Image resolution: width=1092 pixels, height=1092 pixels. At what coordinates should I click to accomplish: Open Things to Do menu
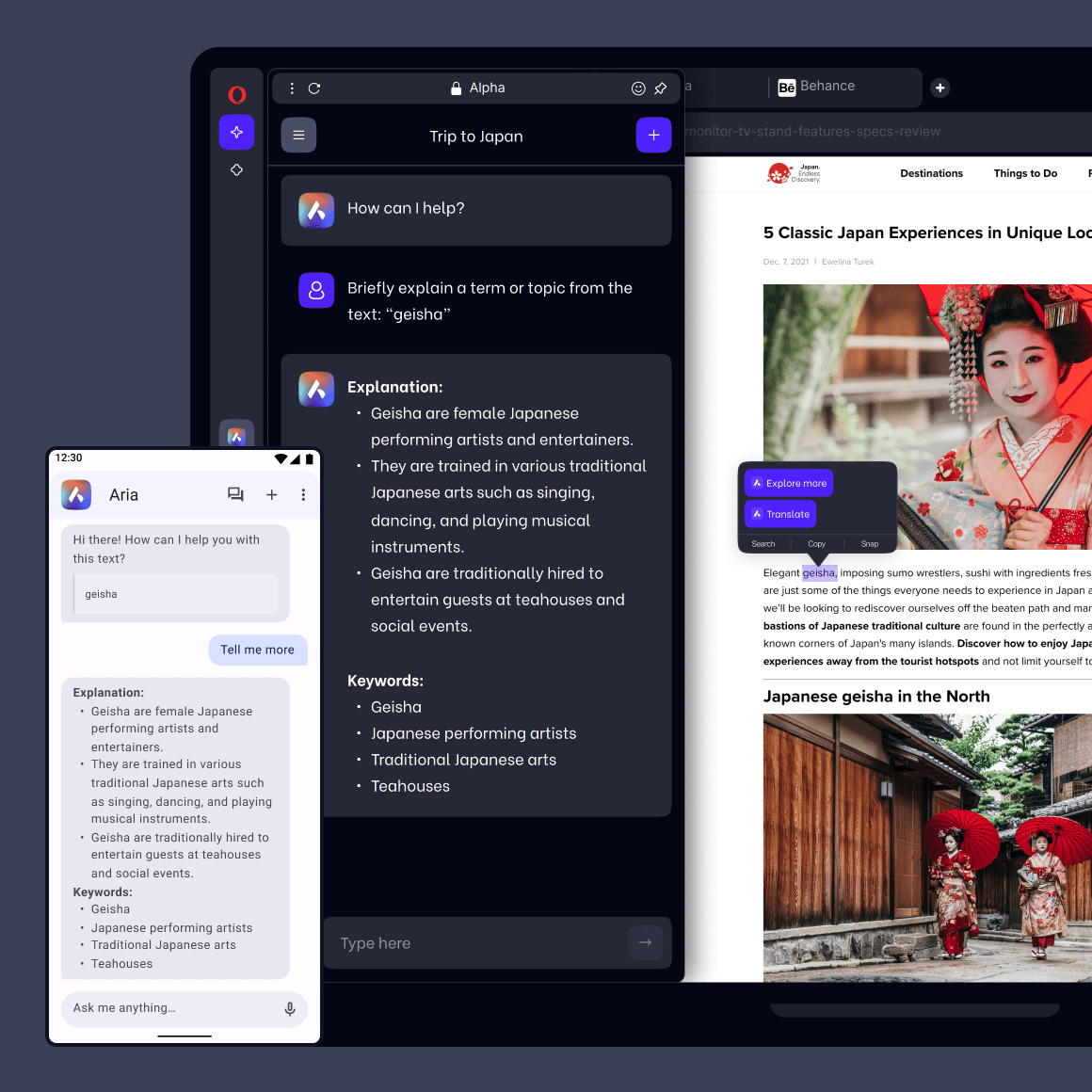click(x=1025, y=173)
